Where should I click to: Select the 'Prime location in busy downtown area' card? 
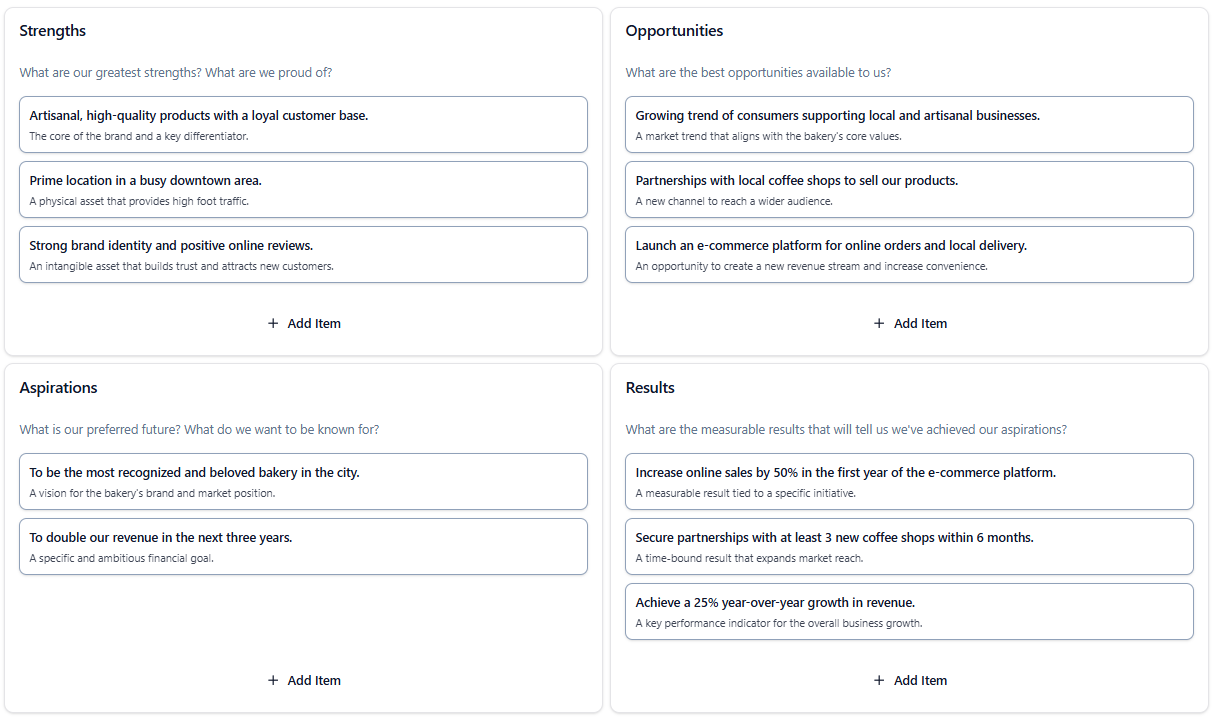pyautogui.click(x=303, y=189)
